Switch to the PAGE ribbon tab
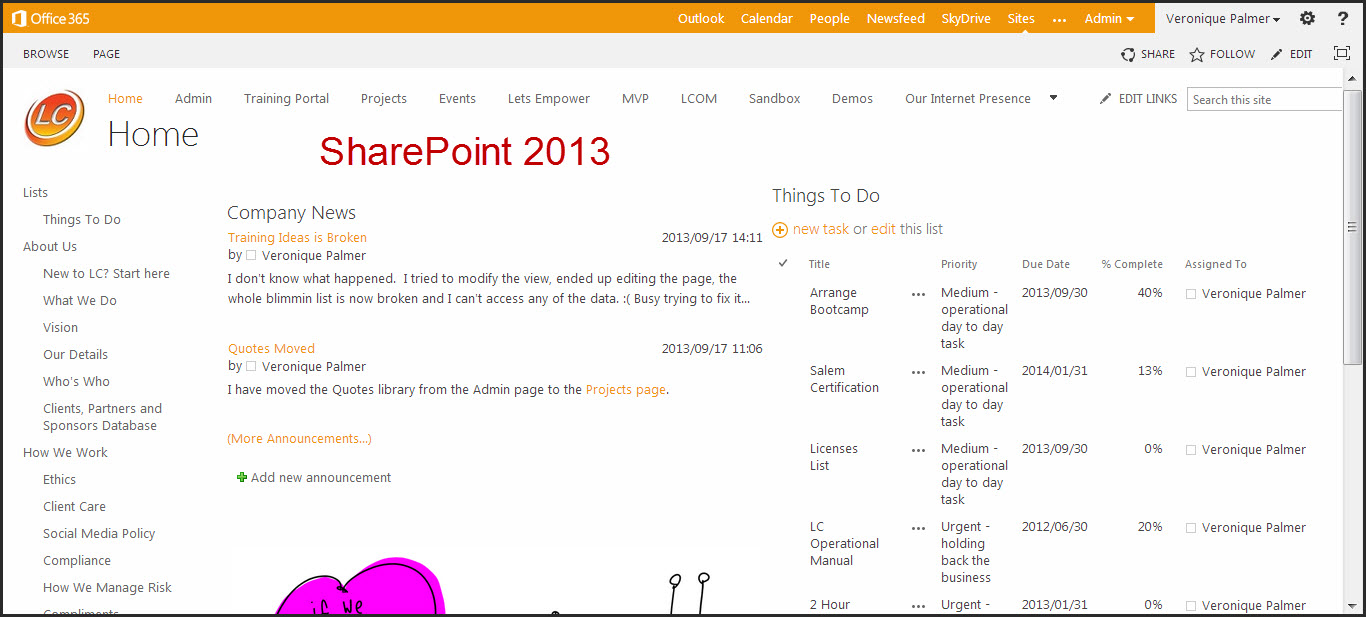Image resolution: width=1366 pixels, height=617 pixels. (106, 54)
